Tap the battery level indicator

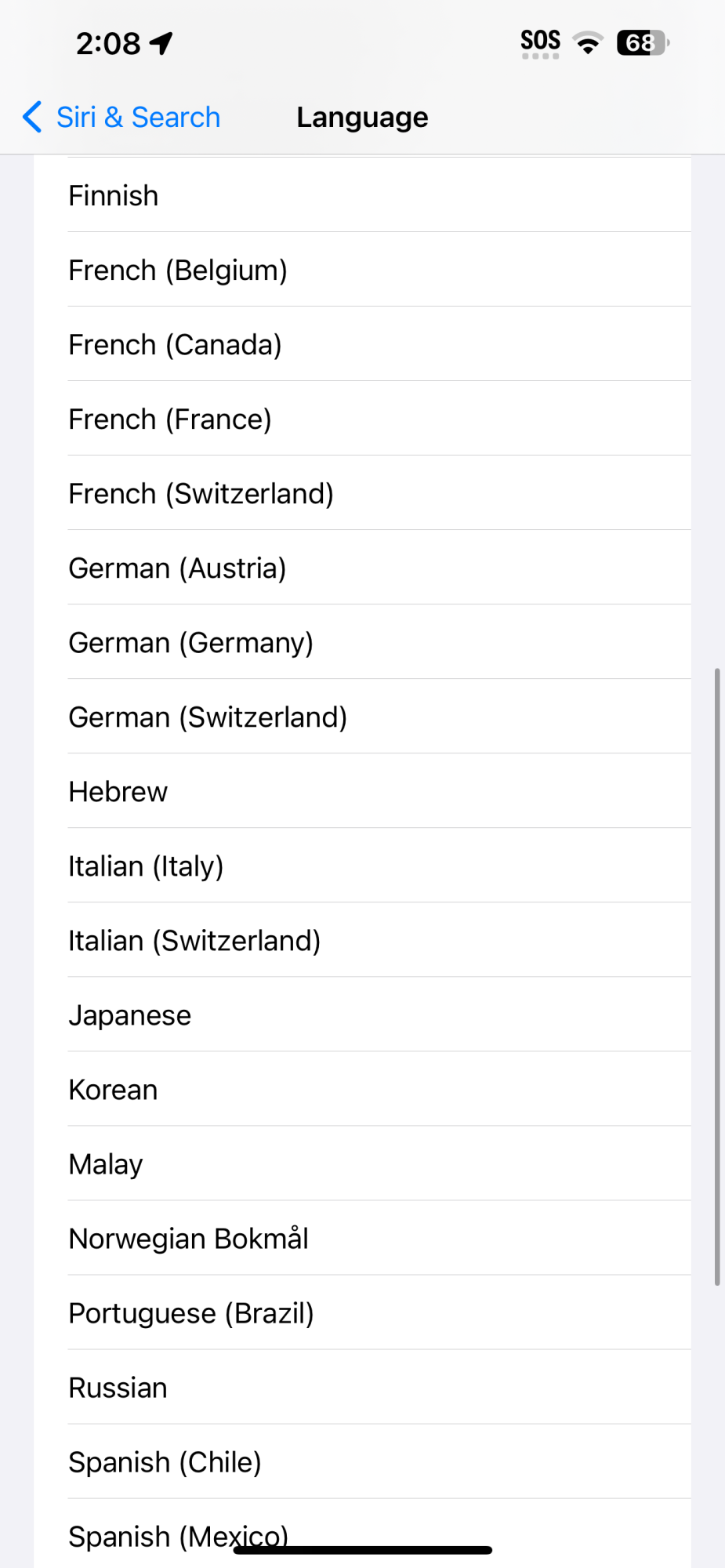(x=642, y=42)
